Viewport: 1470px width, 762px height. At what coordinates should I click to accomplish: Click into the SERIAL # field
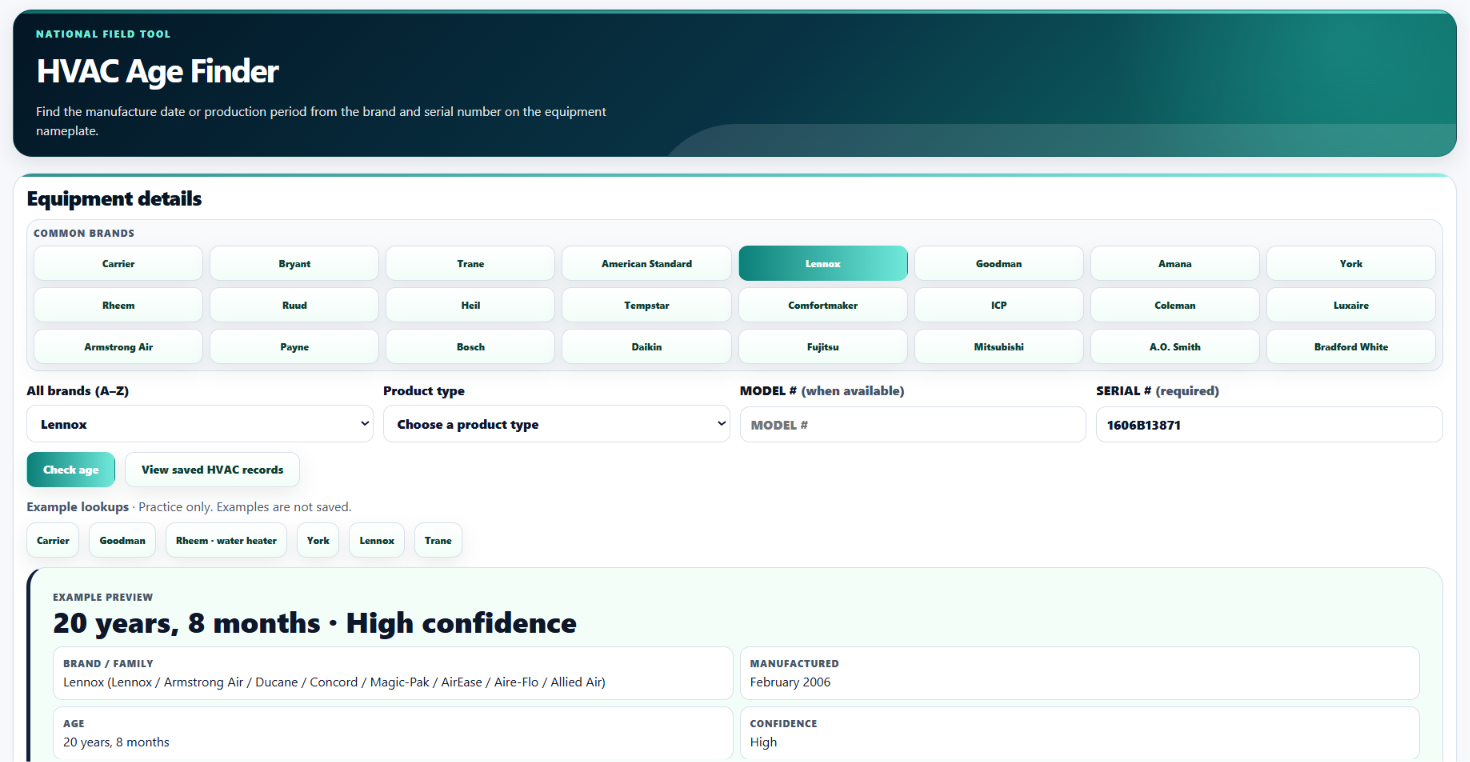[x=1269, y=424]
